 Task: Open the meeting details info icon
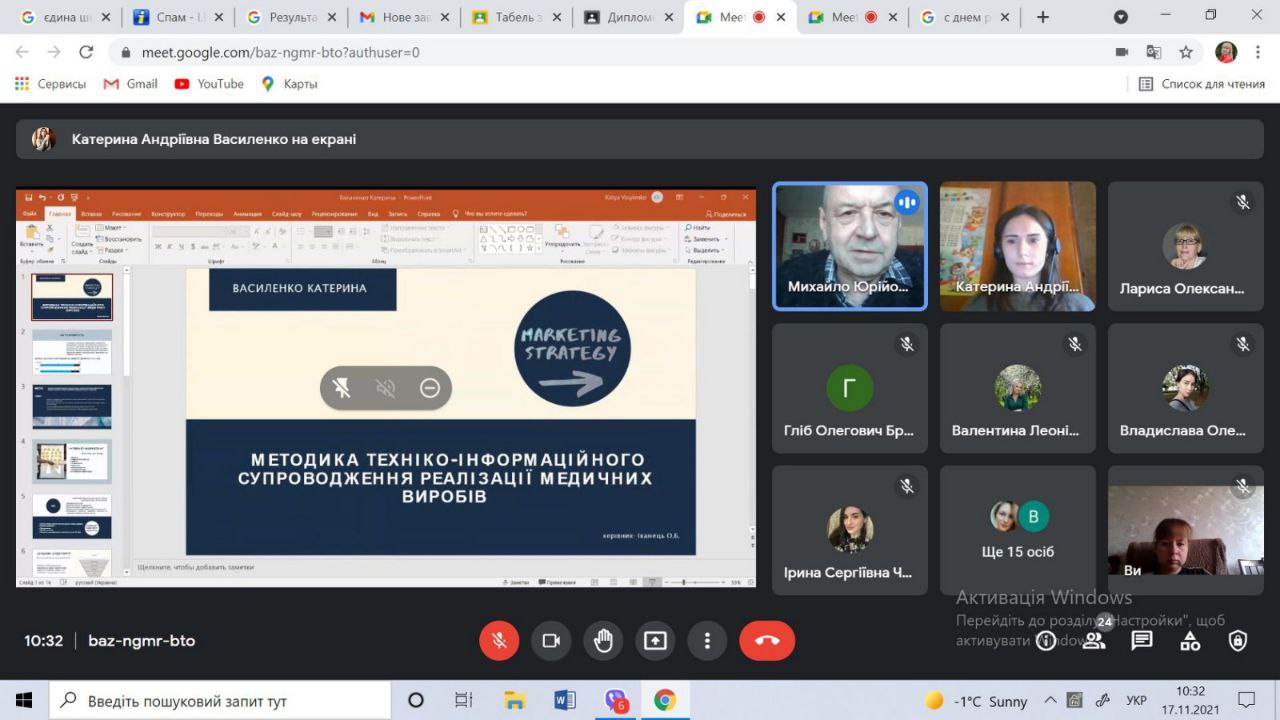(1046, 641)
